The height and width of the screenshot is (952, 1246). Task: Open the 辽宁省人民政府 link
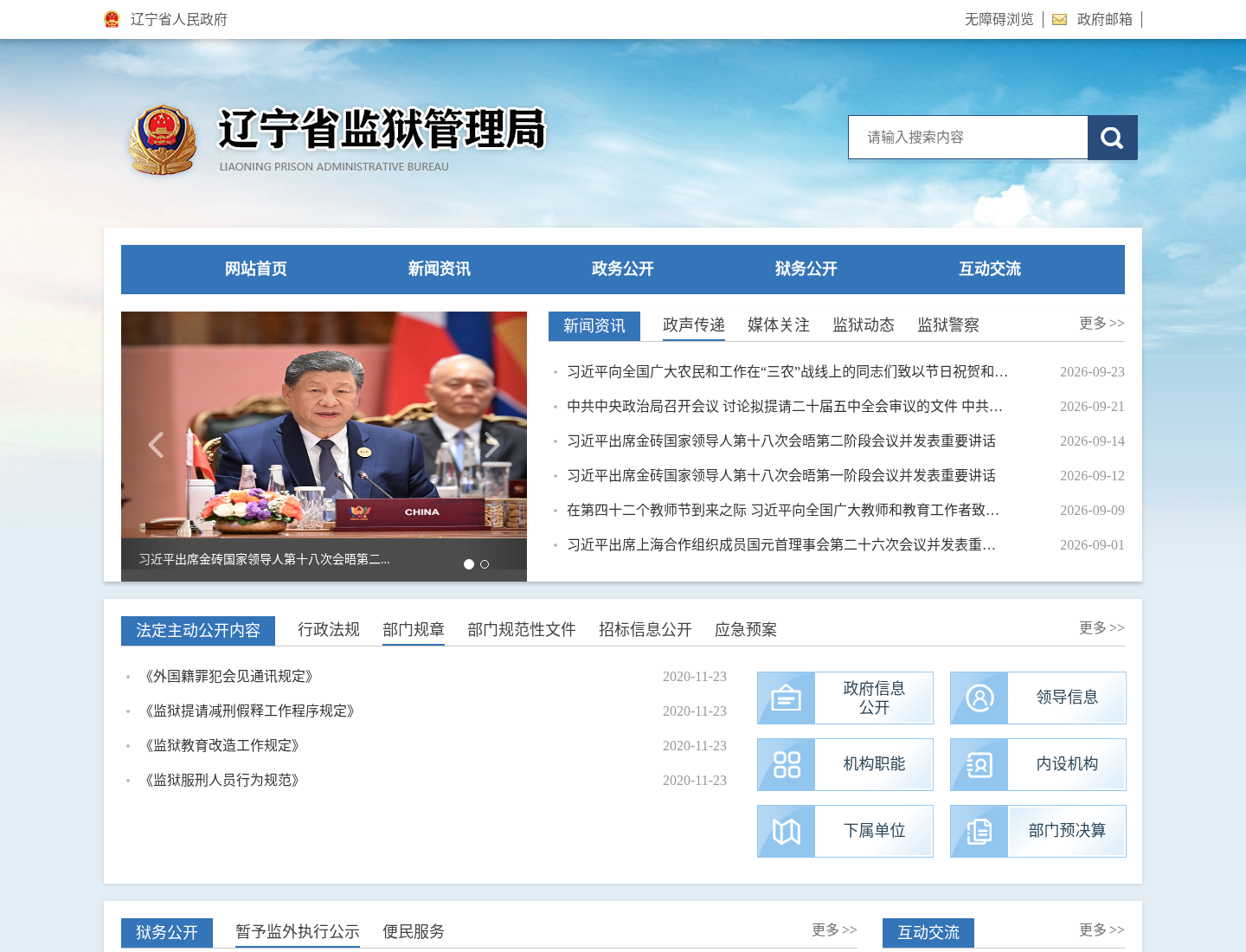tap(179, 19)
